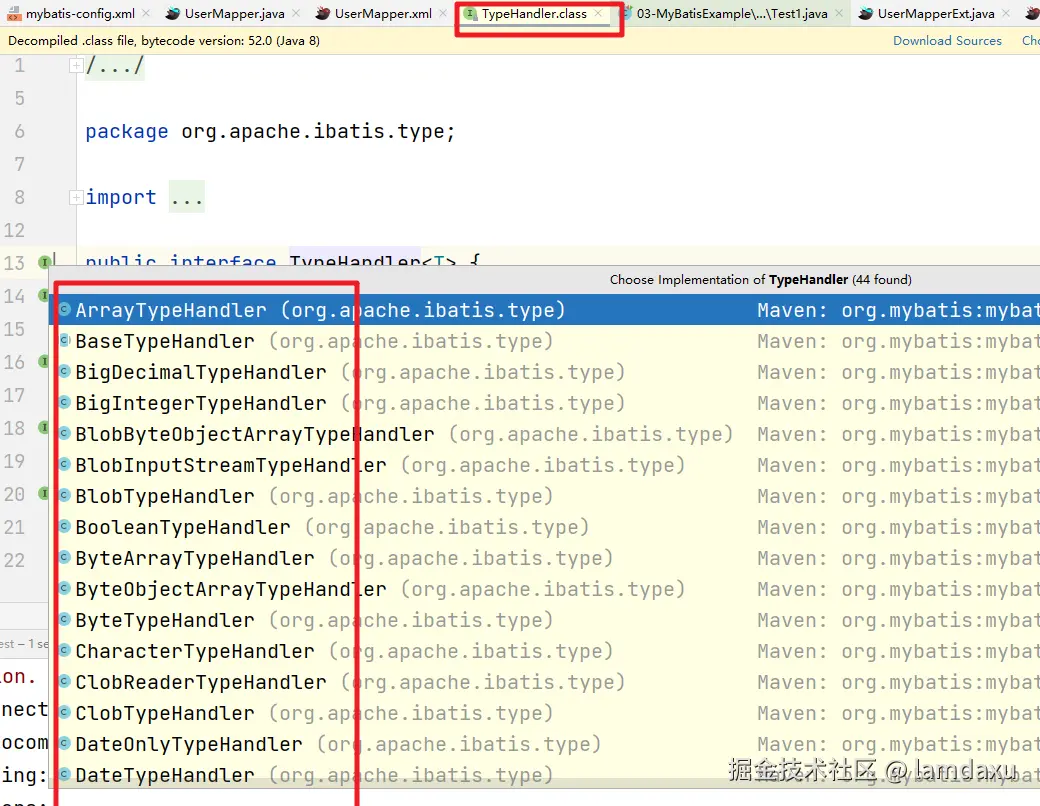The width and height of the screenshot is (1040, 806).
Task: Select ByteTypeHandler in the popup
Action: tap(545, 620)
